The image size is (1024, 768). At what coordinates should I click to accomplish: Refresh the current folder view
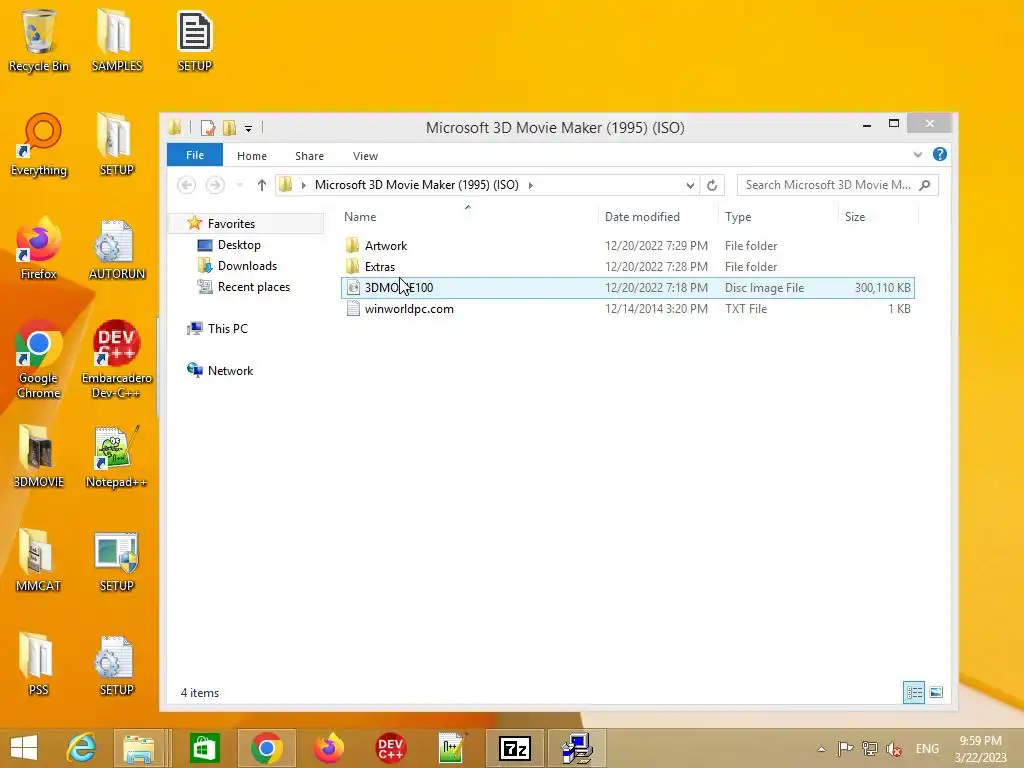click(712, 185)
